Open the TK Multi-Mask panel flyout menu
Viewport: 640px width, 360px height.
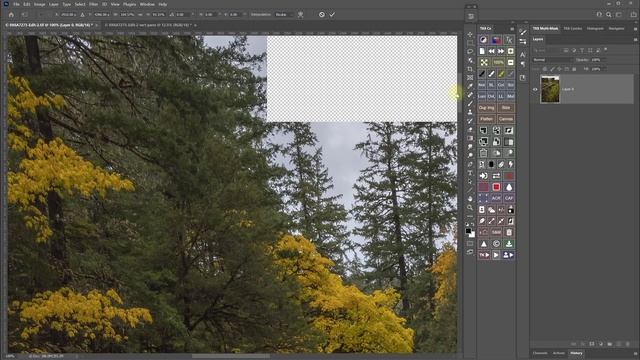pos(635,29)
